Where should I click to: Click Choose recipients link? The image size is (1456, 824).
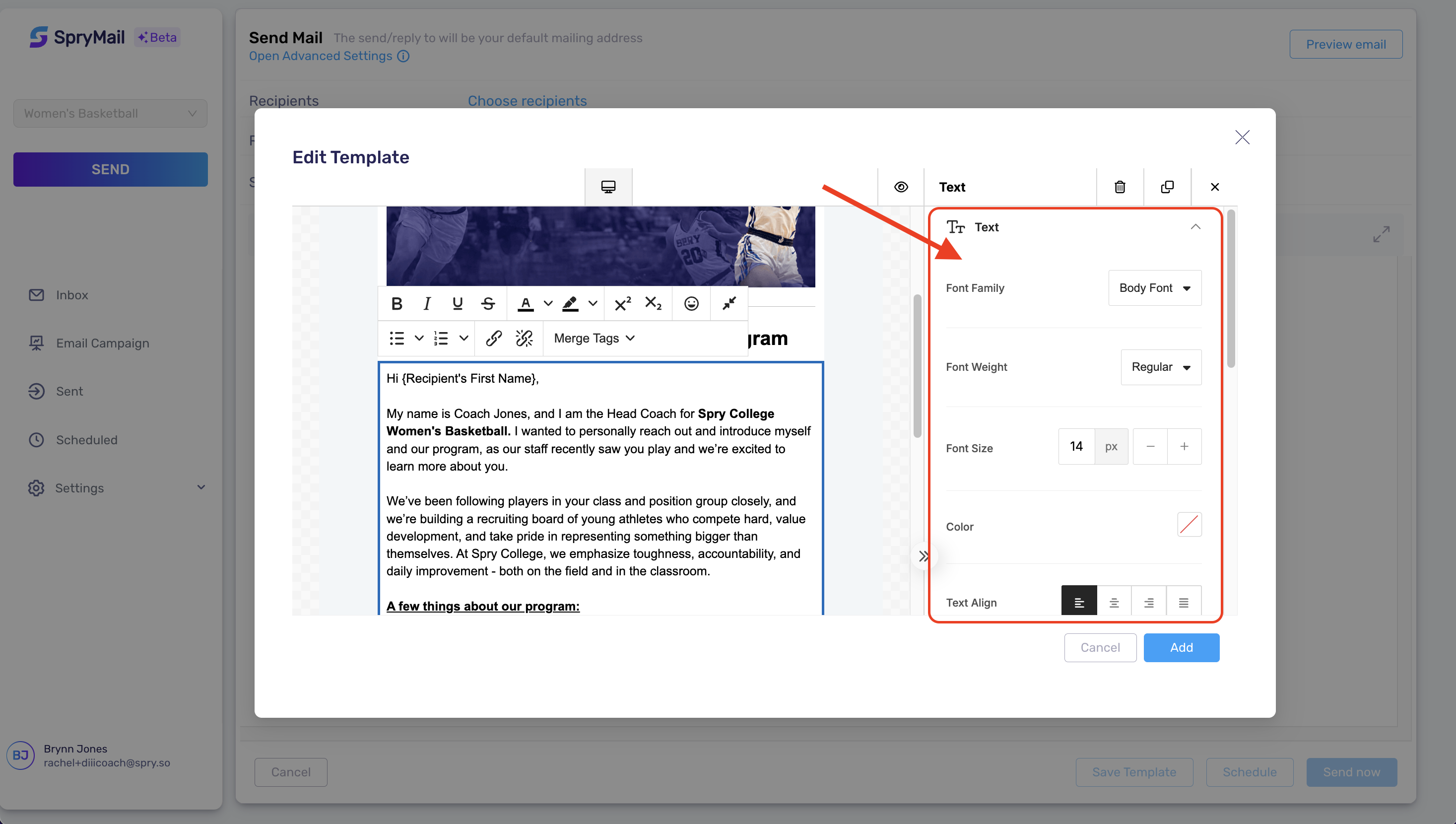(527, 101)
